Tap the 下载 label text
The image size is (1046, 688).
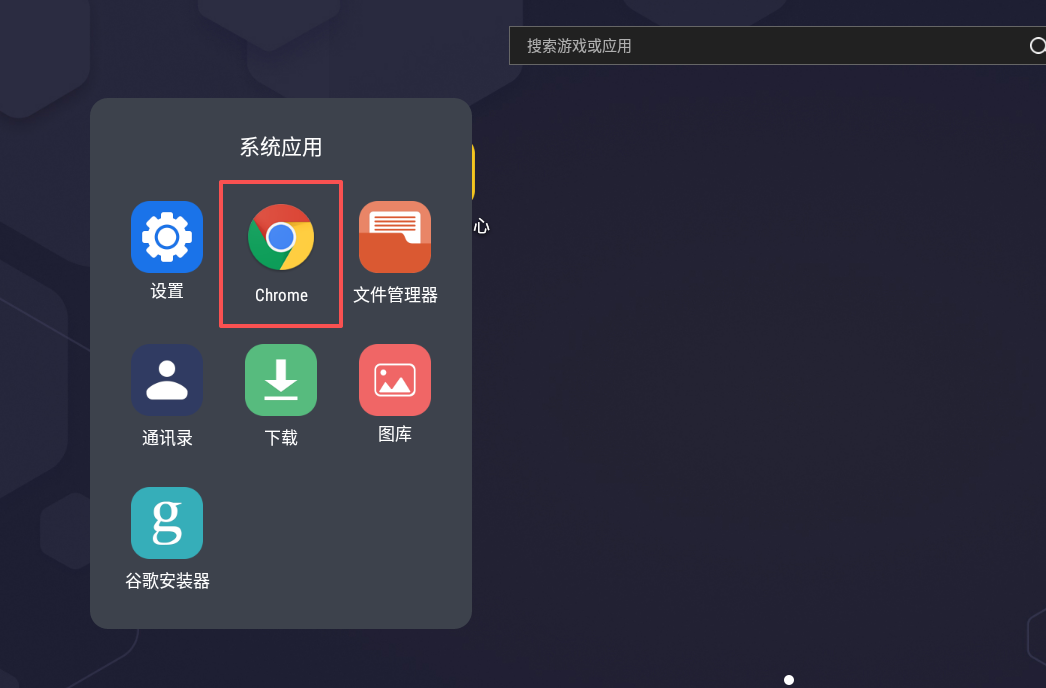(x=281, y=437)
